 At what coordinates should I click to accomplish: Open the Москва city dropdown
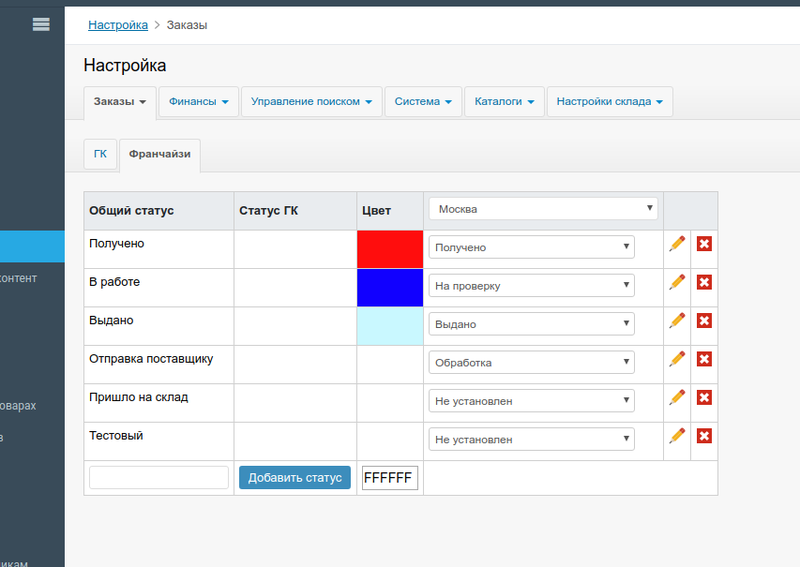pyautogui.click(x=543, y=209)
